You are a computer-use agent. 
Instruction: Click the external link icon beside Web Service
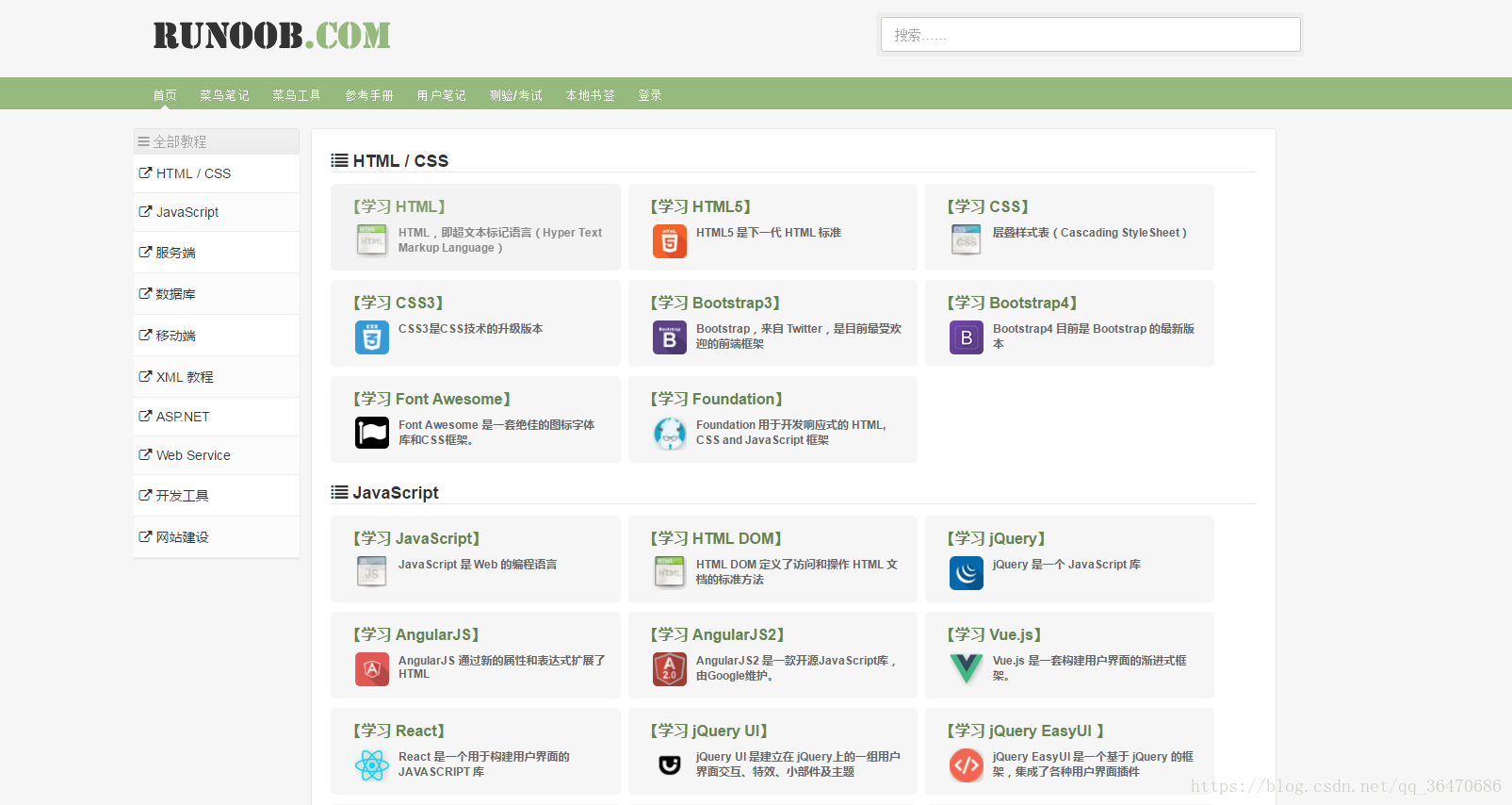point(145,454)
